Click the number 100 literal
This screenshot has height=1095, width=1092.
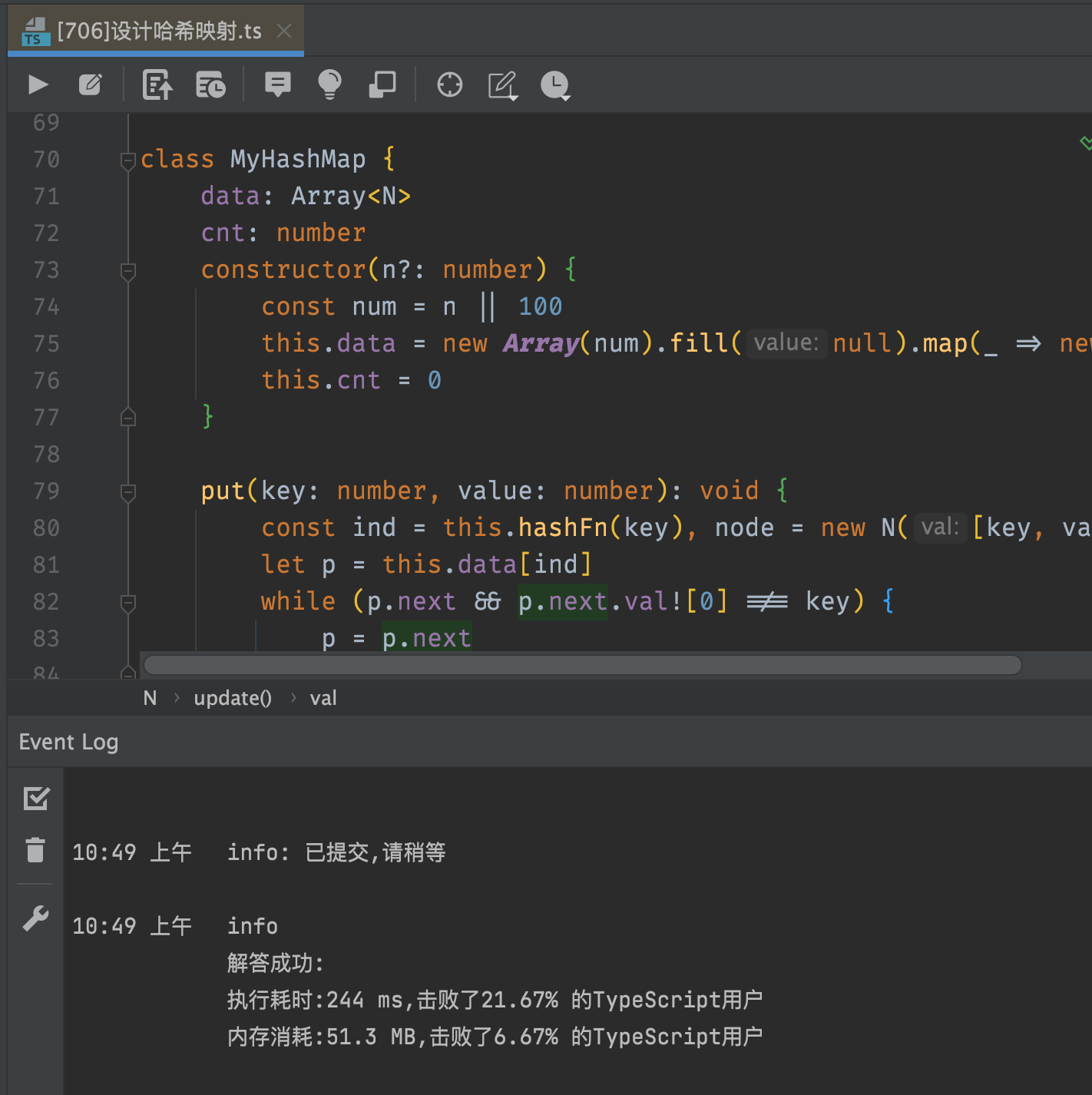click(x=541, y=306)
